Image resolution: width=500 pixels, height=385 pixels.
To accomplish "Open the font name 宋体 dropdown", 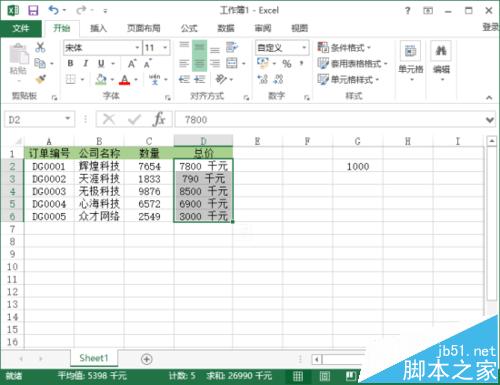I will pyautogui.click(x=137, y=48).
